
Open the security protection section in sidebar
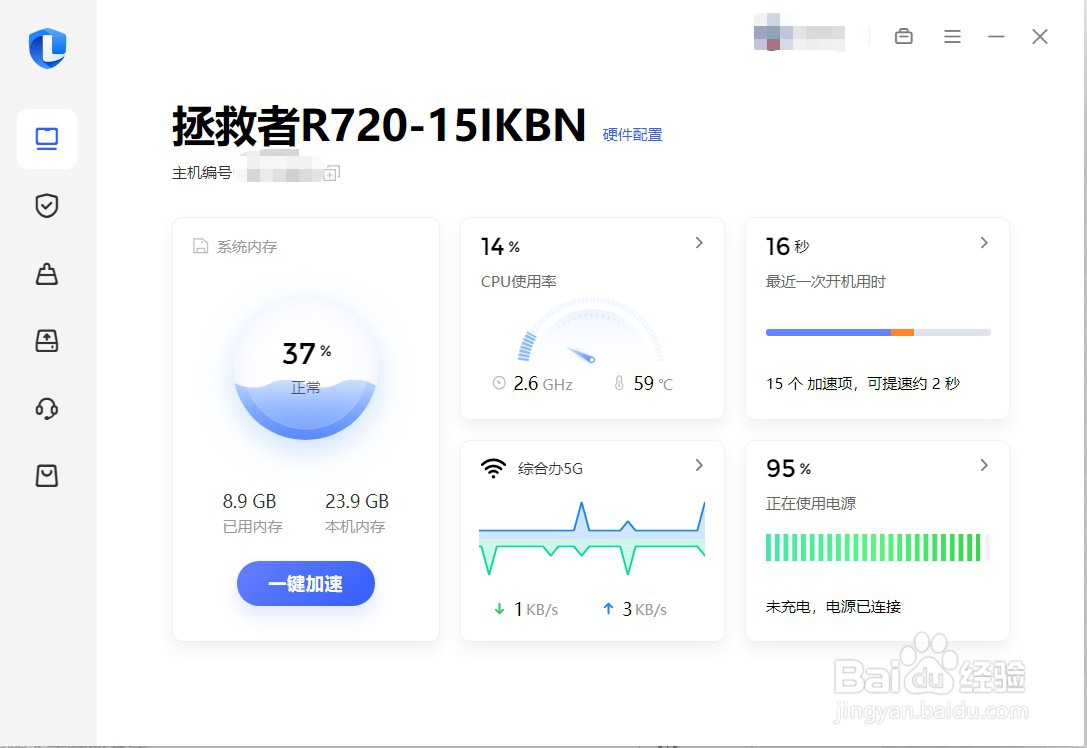pyautogui.click(x=46, y=205)
